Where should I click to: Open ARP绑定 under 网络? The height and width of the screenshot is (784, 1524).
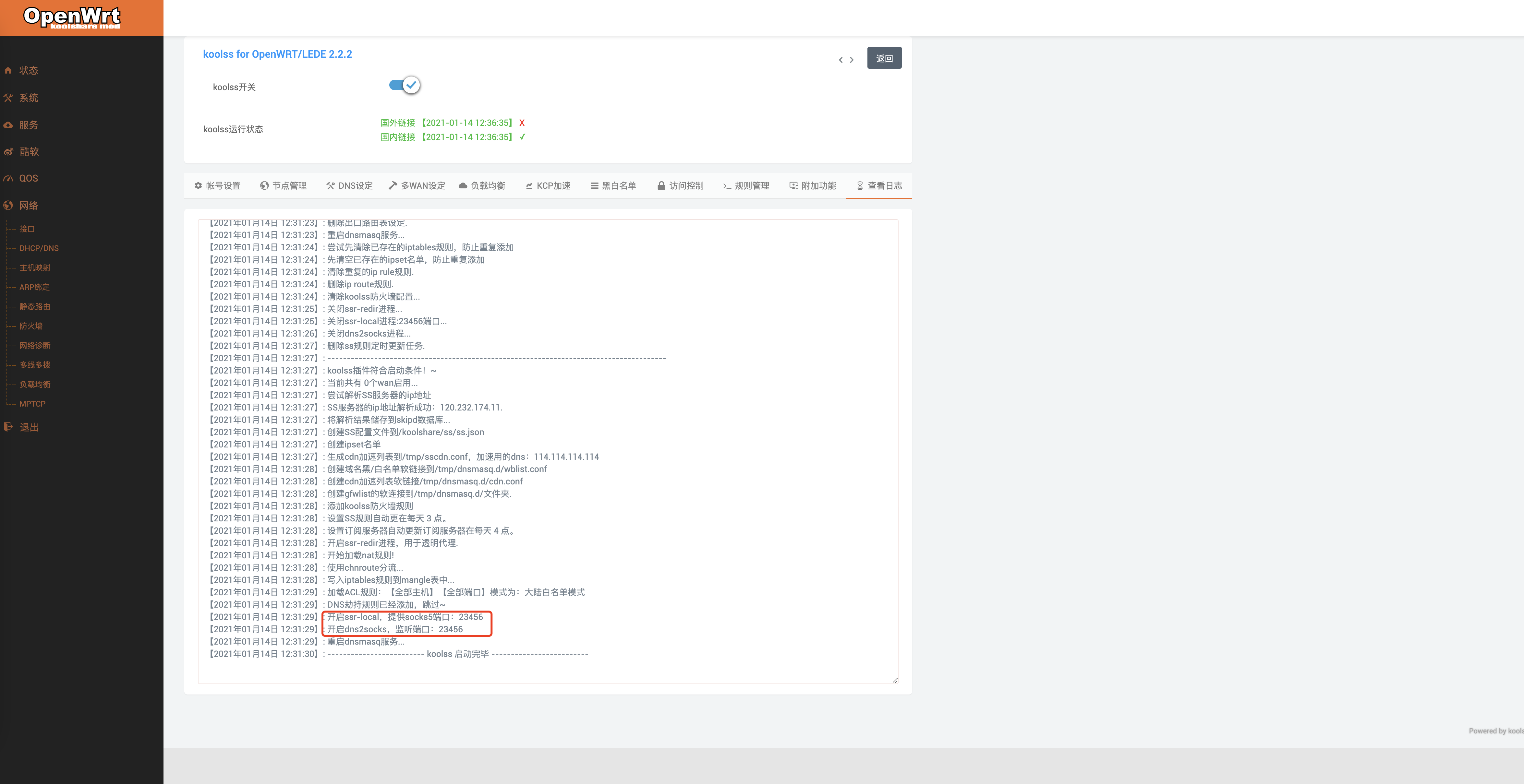34,287
